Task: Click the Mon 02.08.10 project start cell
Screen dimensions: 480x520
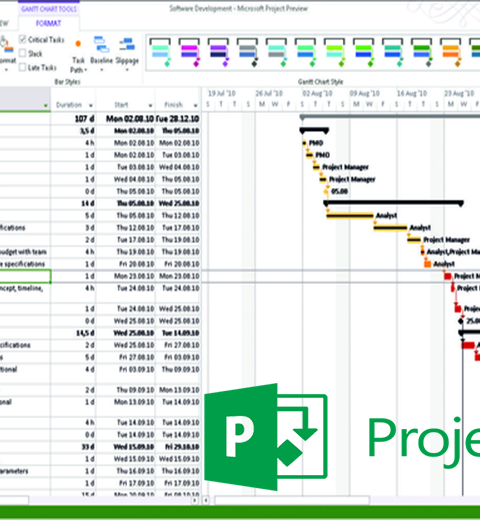Action: [126, 119]
